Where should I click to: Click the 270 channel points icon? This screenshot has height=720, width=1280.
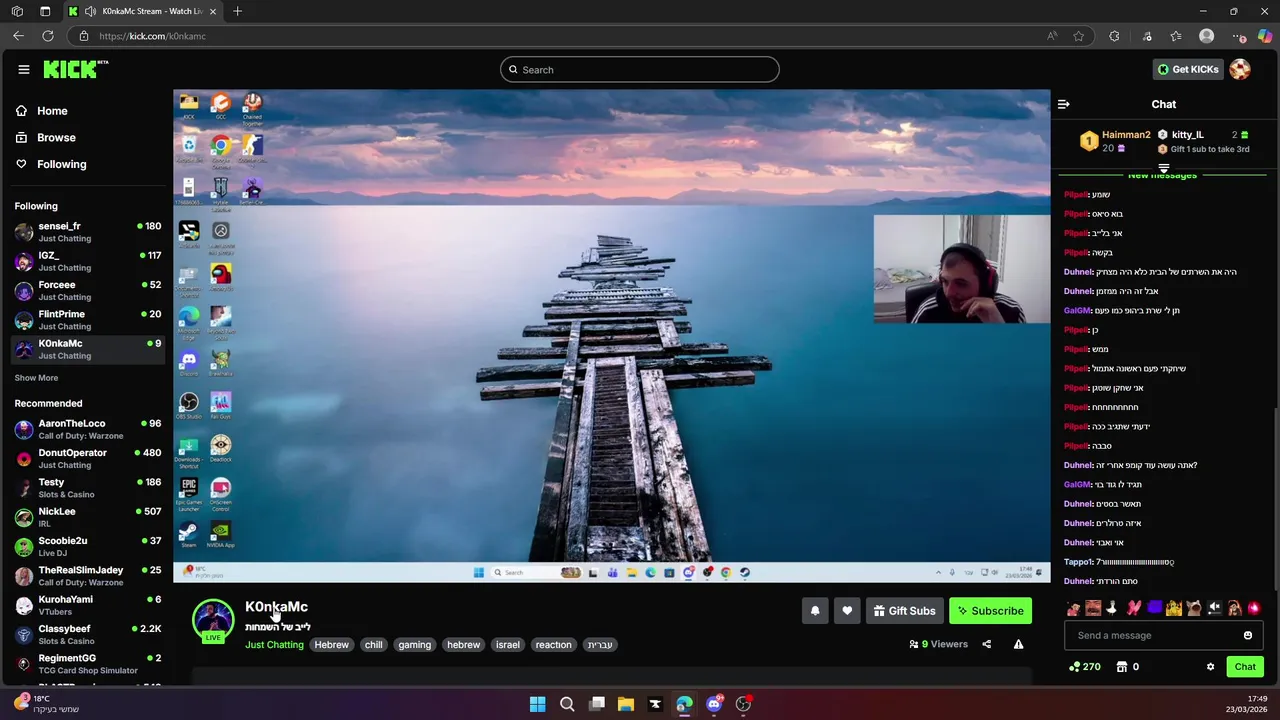tap(1084, 667)
